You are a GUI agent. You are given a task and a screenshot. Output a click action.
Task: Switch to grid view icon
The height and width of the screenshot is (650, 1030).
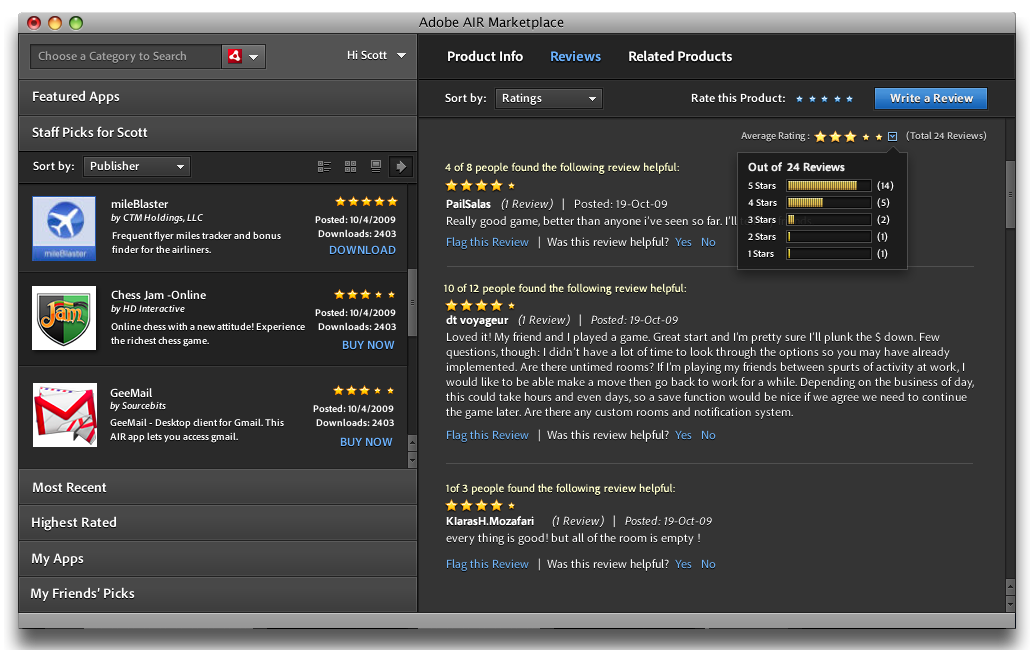click(350, 167)
